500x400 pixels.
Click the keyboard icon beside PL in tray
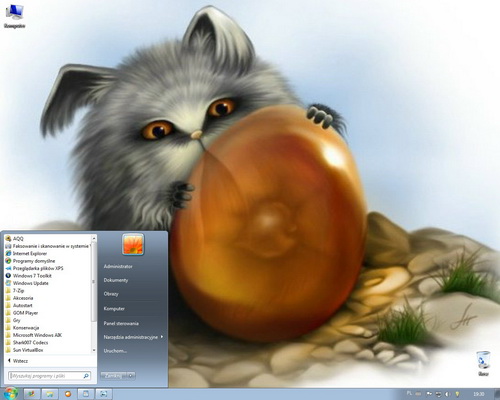tap(418, 394)
